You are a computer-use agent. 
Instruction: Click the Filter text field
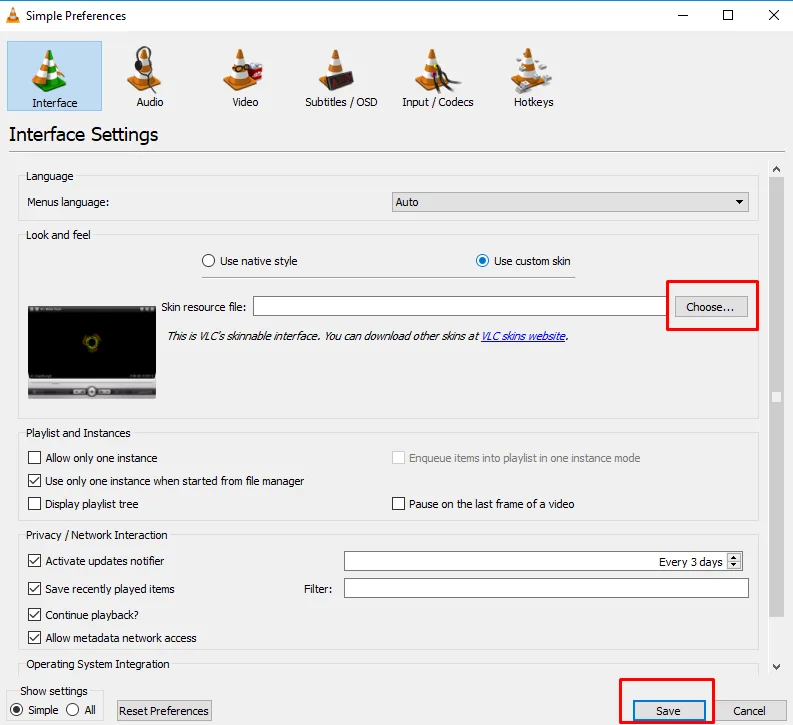point(546,588)
